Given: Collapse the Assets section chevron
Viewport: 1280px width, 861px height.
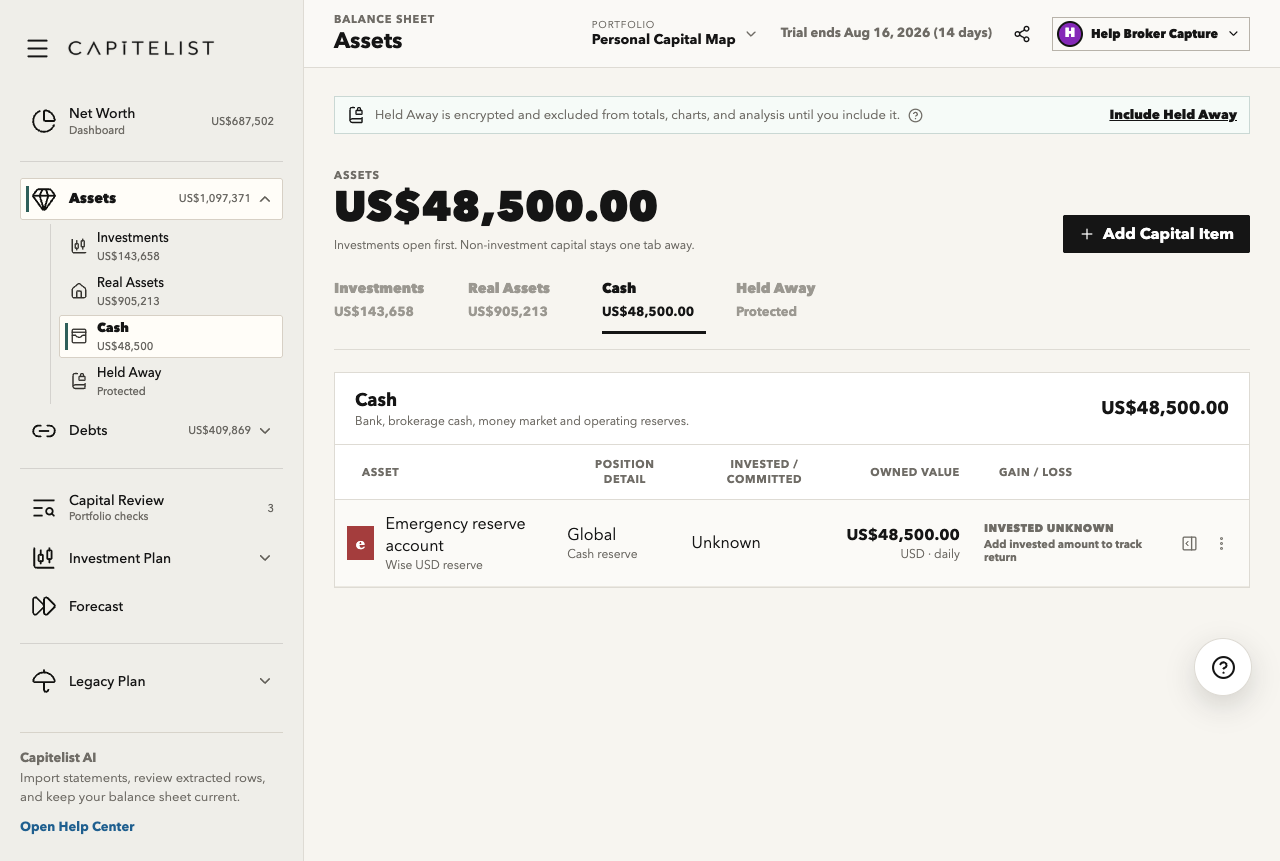Looking at the screenshot, I should (265, 199).
